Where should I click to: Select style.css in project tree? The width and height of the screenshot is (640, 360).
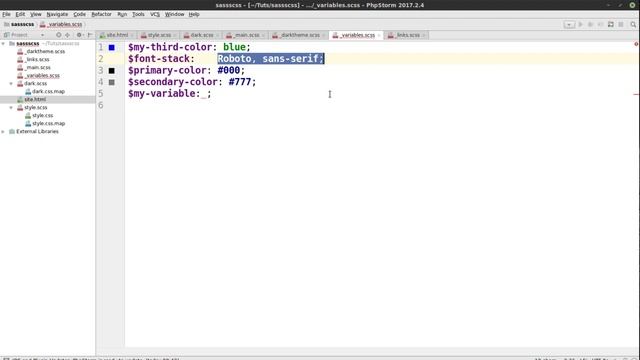pos(39,116)
